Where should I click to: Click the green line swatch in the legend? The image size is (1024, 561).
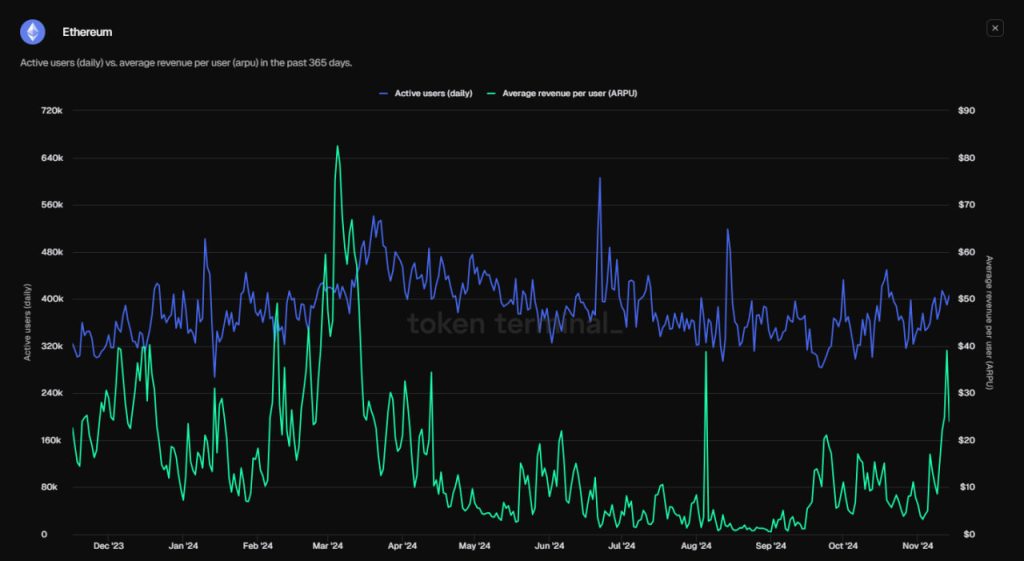click(x=490, y=93)
